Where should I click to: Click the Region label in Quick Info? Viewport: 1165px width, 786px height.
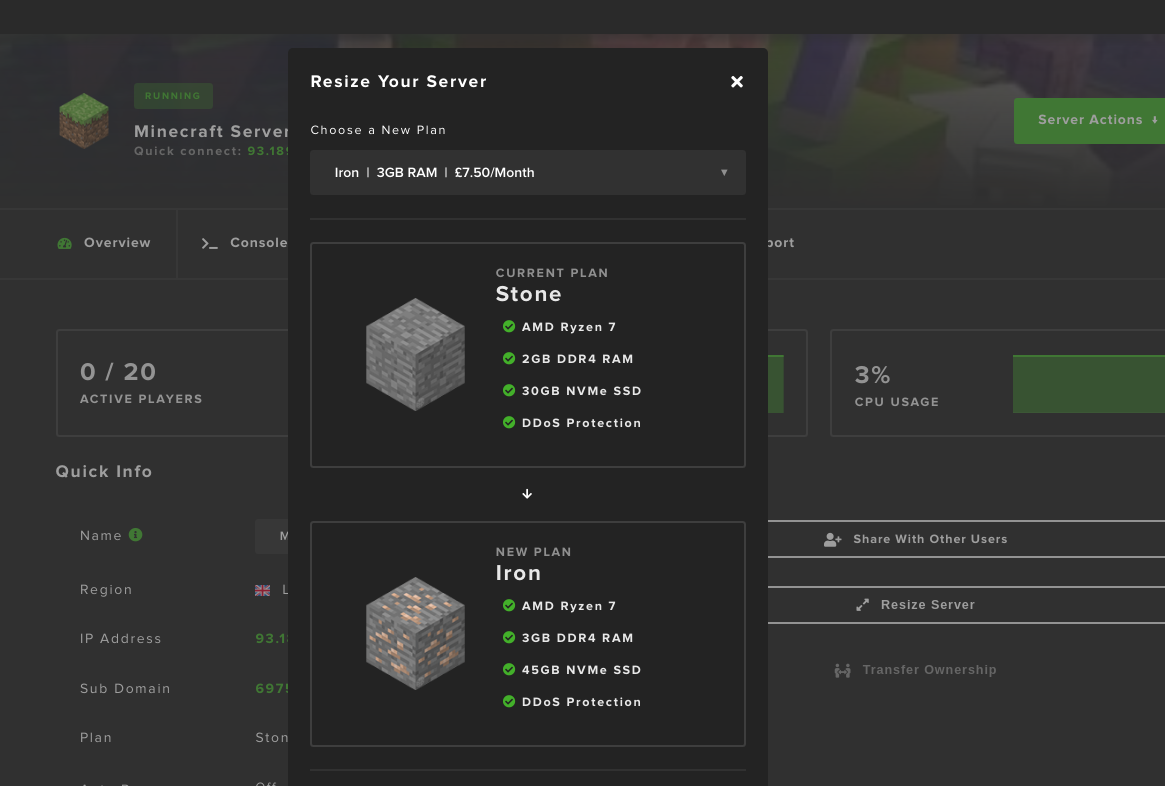106,590
